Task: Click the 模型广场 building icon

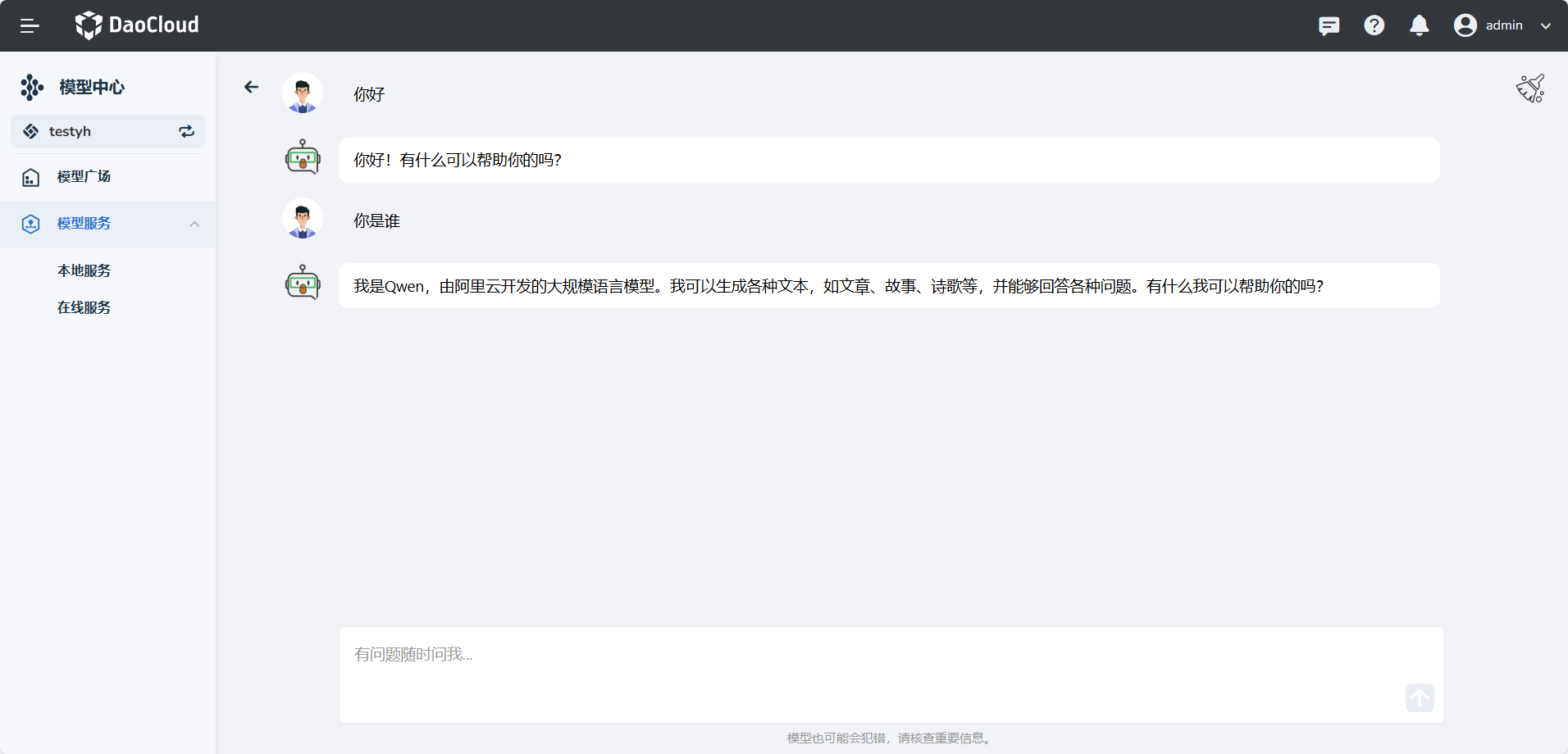Action: click(30, 177)
